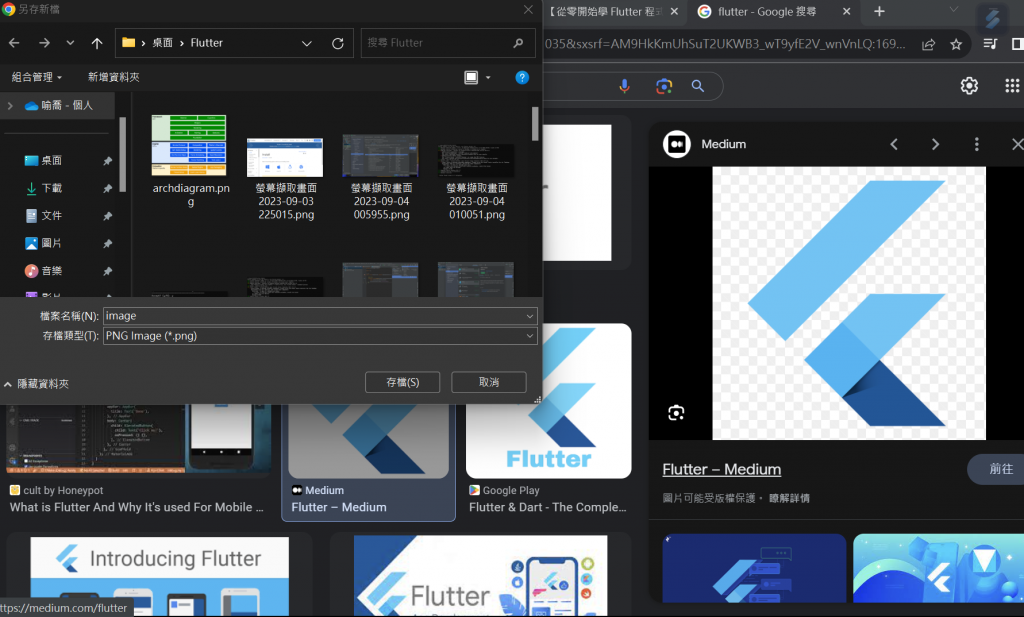
Task: Create a folder with 新增資料夾
Action: 114,77
